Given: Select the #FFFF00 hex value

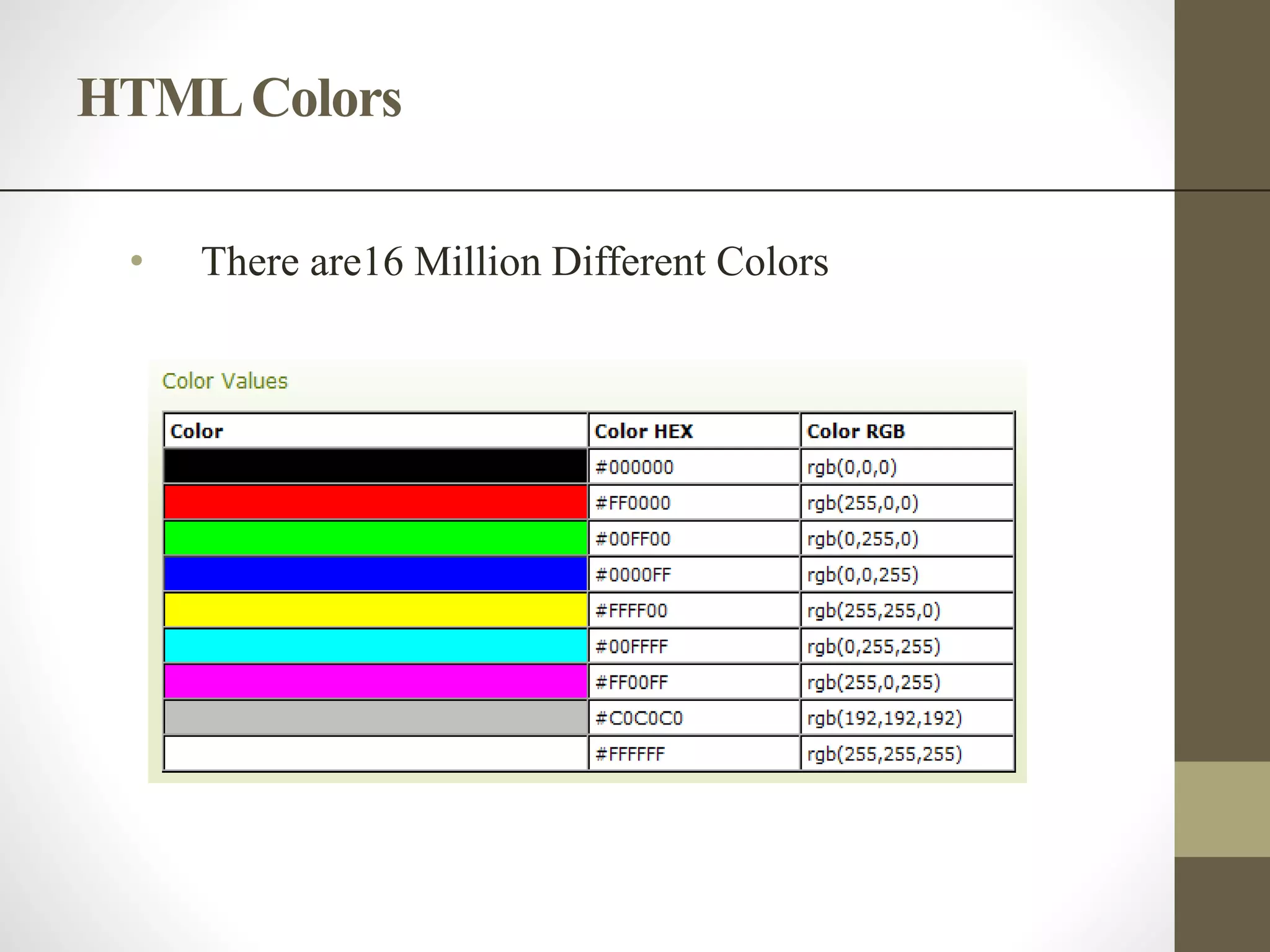Looking at the screenshot, I should (631, 611).
